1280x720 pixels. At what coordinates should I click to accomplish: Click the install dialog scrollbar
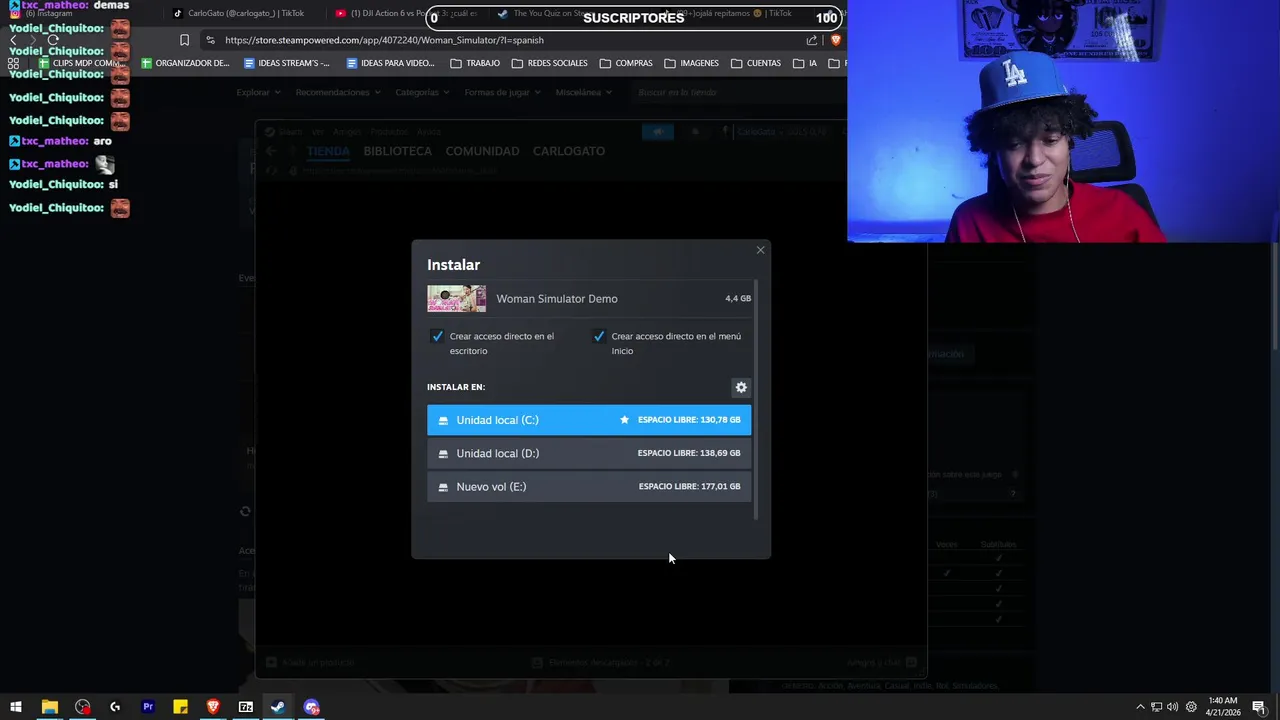click(x=757, y=400)
